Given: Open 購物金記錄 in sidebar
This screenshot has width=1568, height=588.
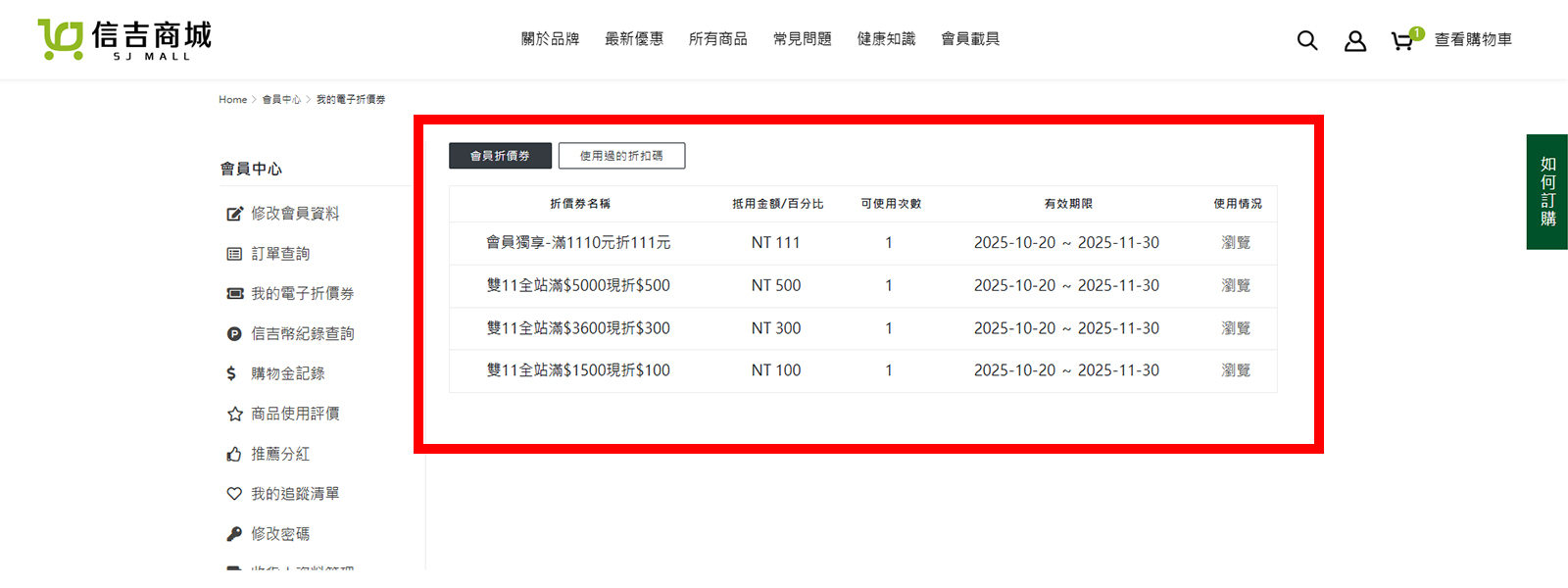Looking at the screenshot, I should click(x=288, y=373).
